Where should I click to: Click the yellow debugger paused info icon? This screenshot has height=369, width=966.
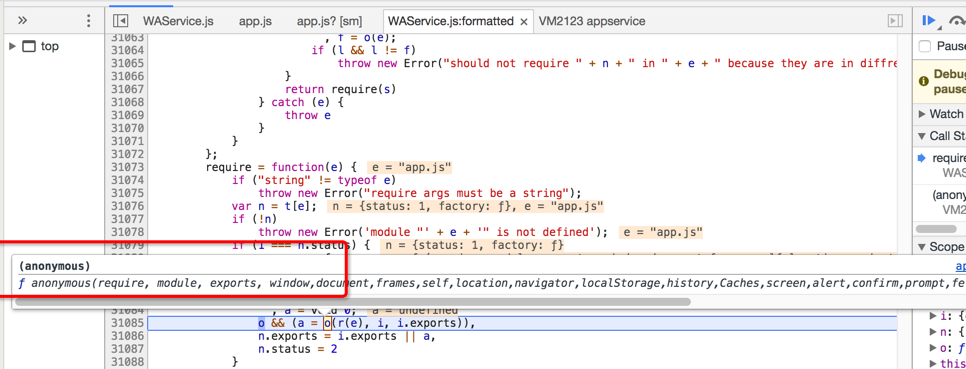pyautogui.click(x=923, y=81)
